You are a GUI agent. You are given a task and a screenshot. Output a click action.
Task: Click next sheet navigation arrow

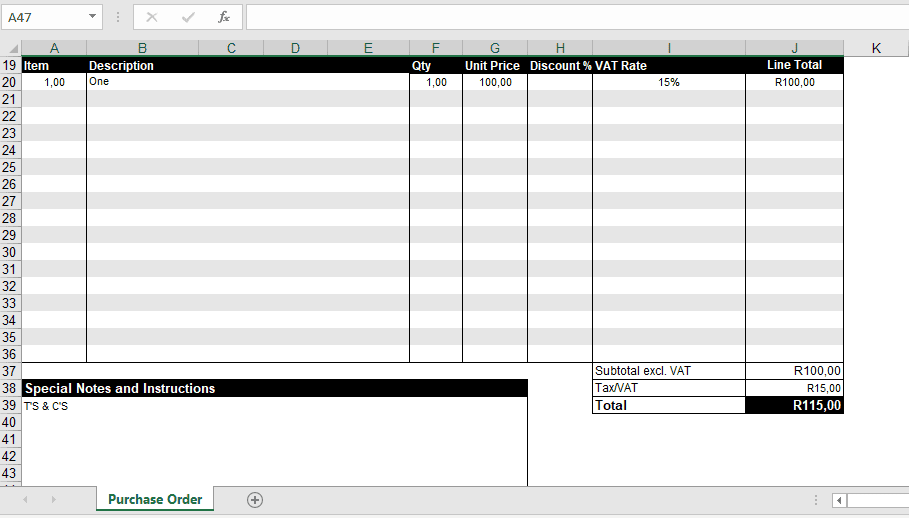tap(53, 500)
